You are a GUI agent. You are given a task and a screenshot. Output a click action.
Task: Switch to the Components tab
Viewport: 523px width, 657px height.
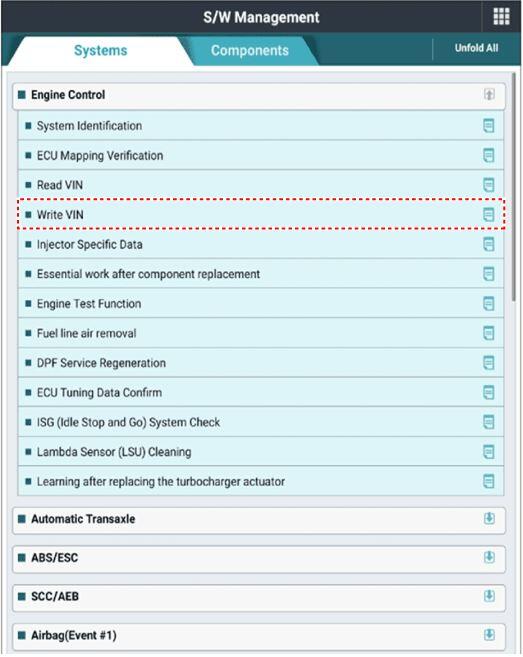(x=250, y=51)
